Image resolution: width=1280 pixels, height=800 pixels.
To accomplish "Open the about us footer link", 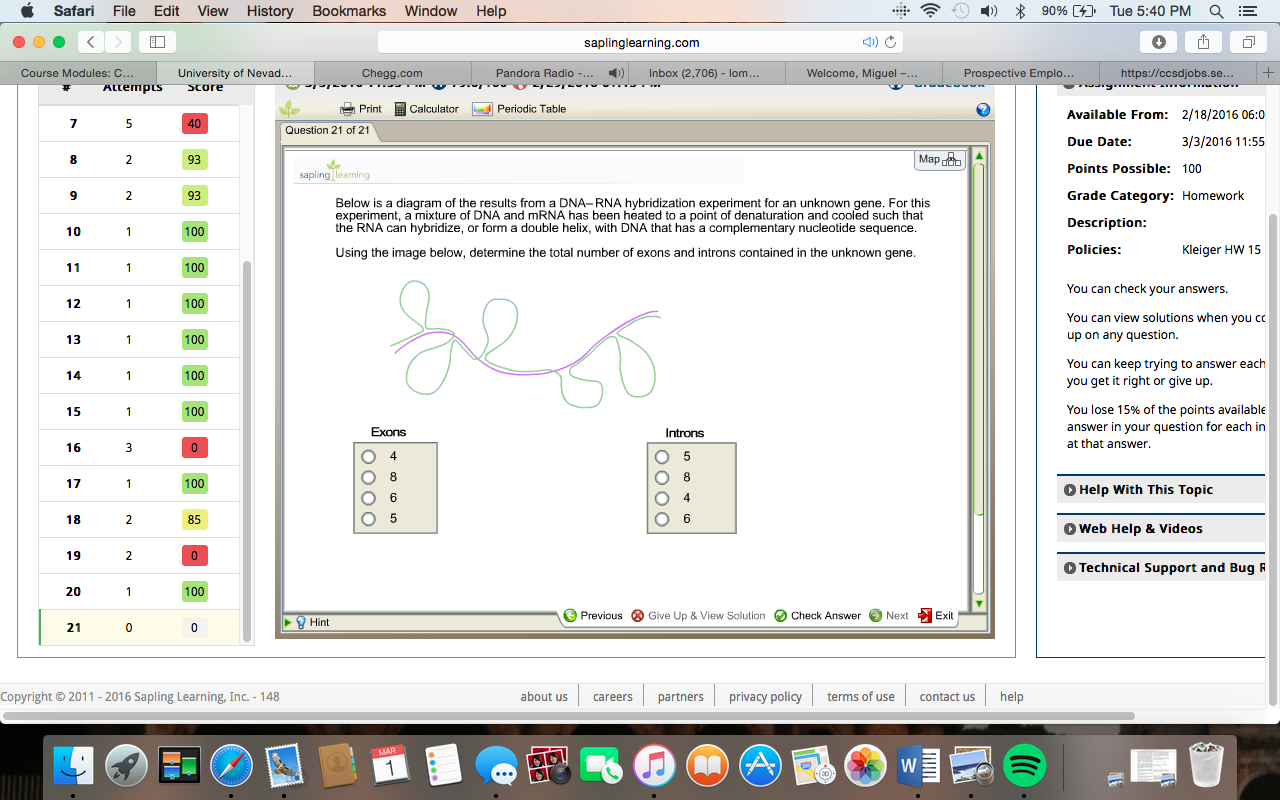I will 544,697.
